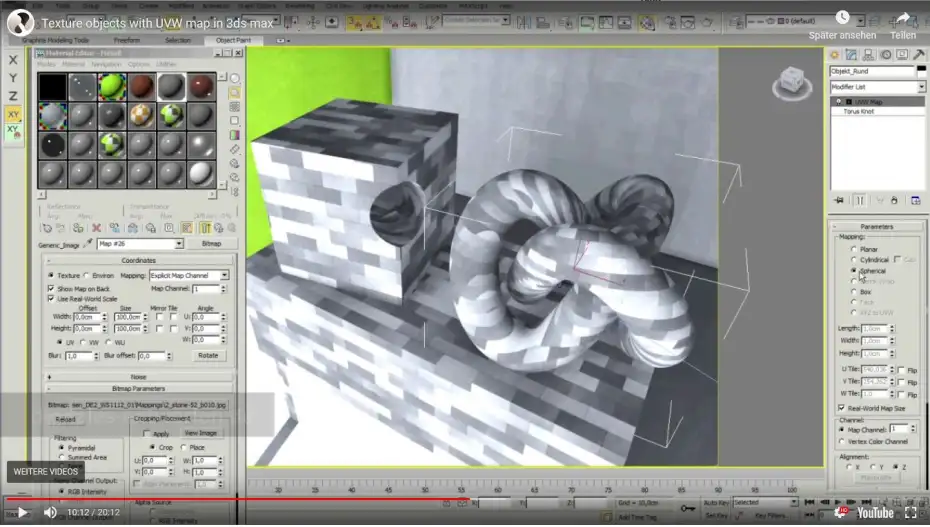Play the YouTube video

coord(23,513)
